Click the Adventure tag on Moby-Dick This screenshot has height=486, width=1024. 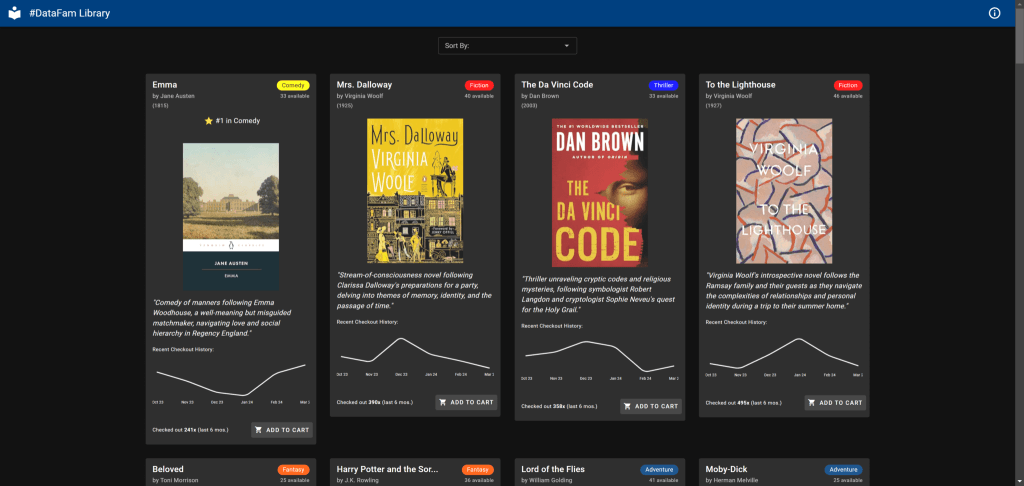tap(844, 469)
